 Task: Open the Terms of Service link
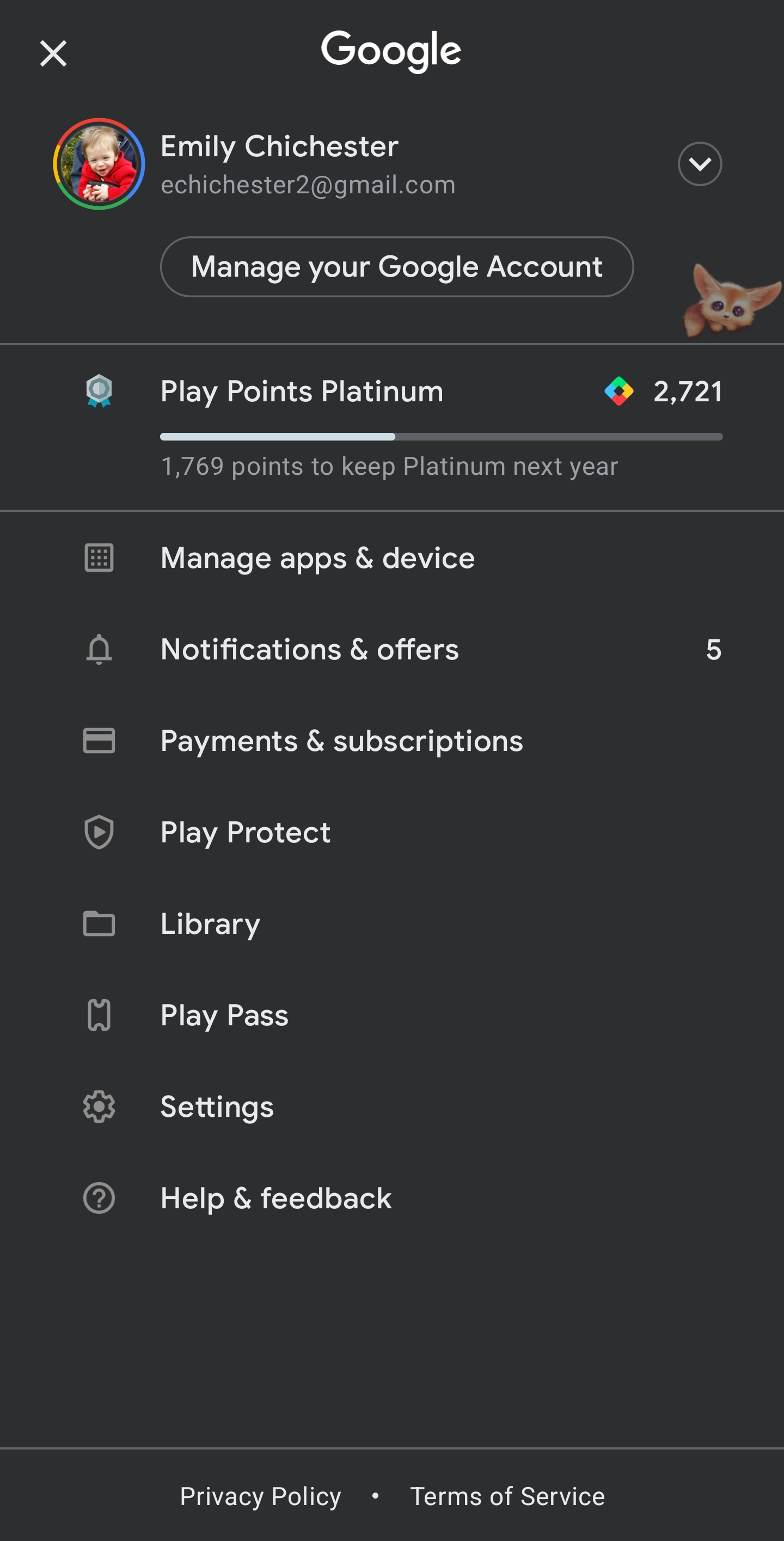[x=507, y=1496]
